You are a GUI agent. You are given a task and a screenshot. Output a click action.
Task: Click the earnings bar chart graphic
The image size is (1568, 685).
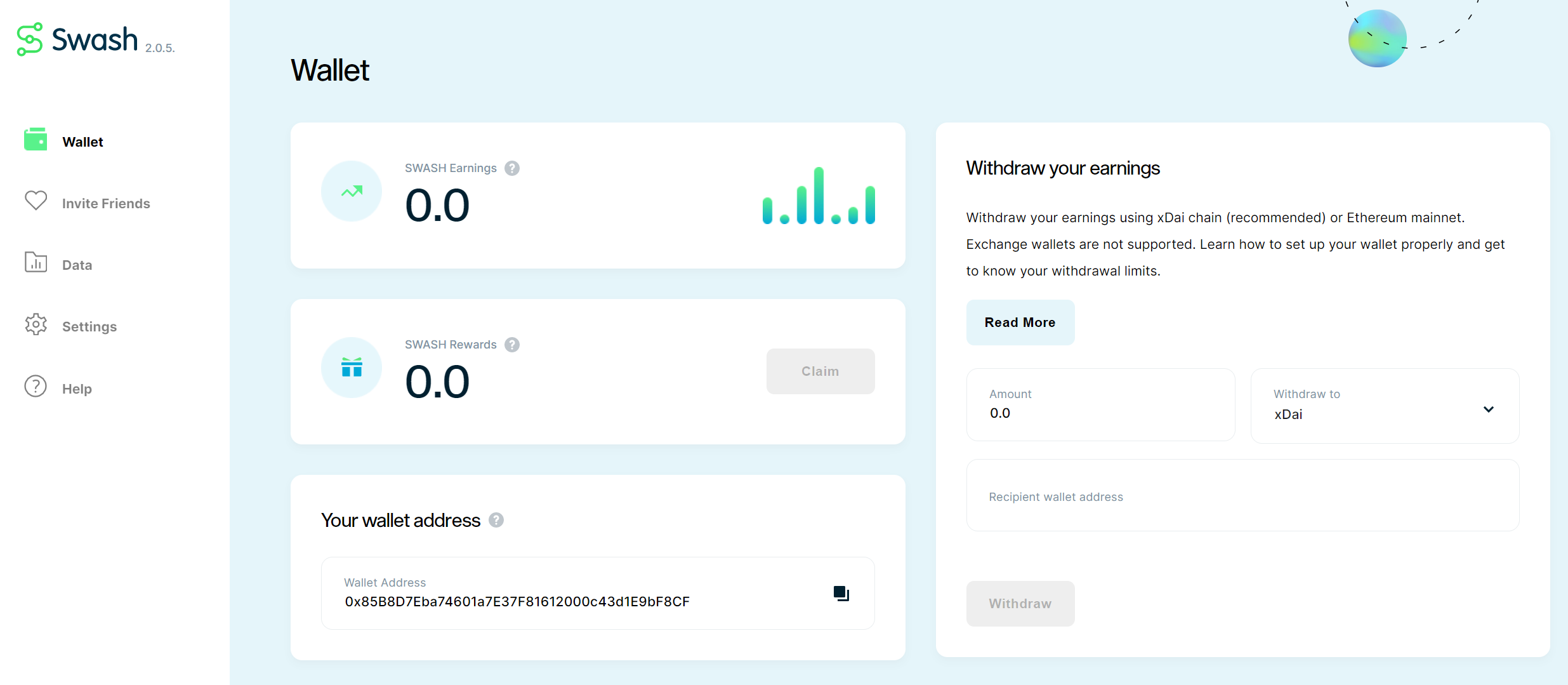pyautogui.click(x=819, y=196)
